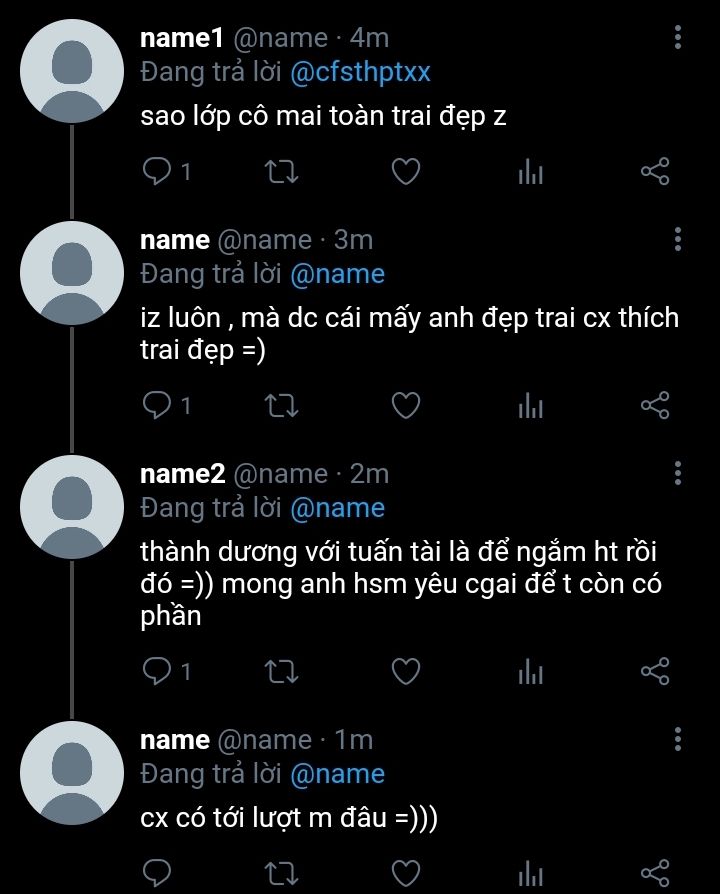Image resolution: width=720 pixels, height=894 pixels.
Task: Open the name2 display name profile
Action: tap(183, 474)
